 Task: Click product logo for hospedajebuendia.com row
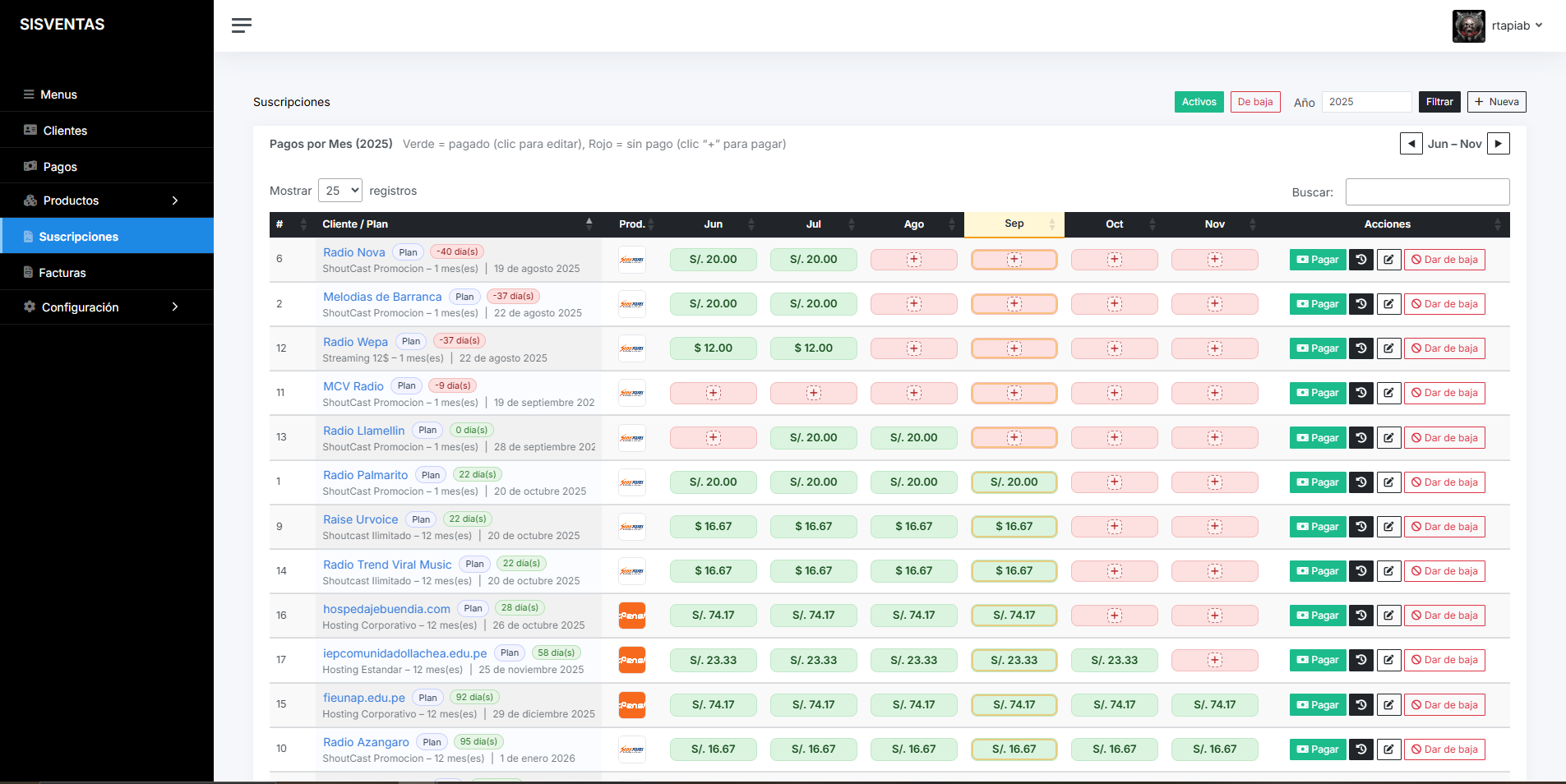tap(631, 616)
